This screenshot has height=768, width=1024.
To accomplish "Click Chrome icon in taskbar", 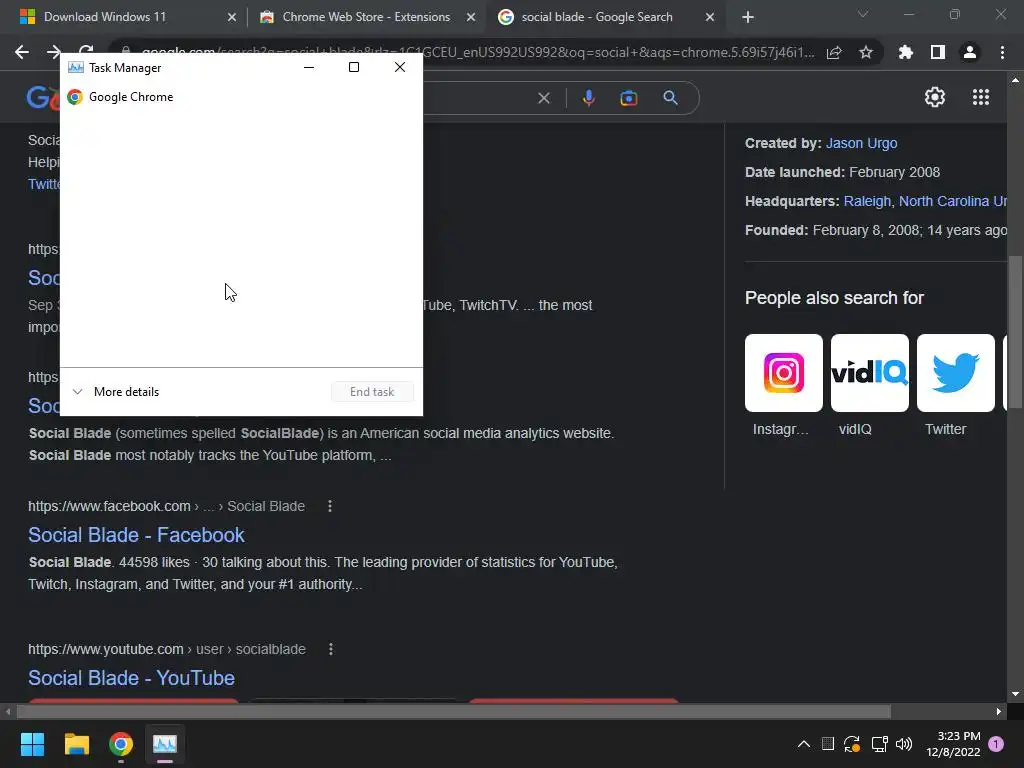I will point(121,744).
